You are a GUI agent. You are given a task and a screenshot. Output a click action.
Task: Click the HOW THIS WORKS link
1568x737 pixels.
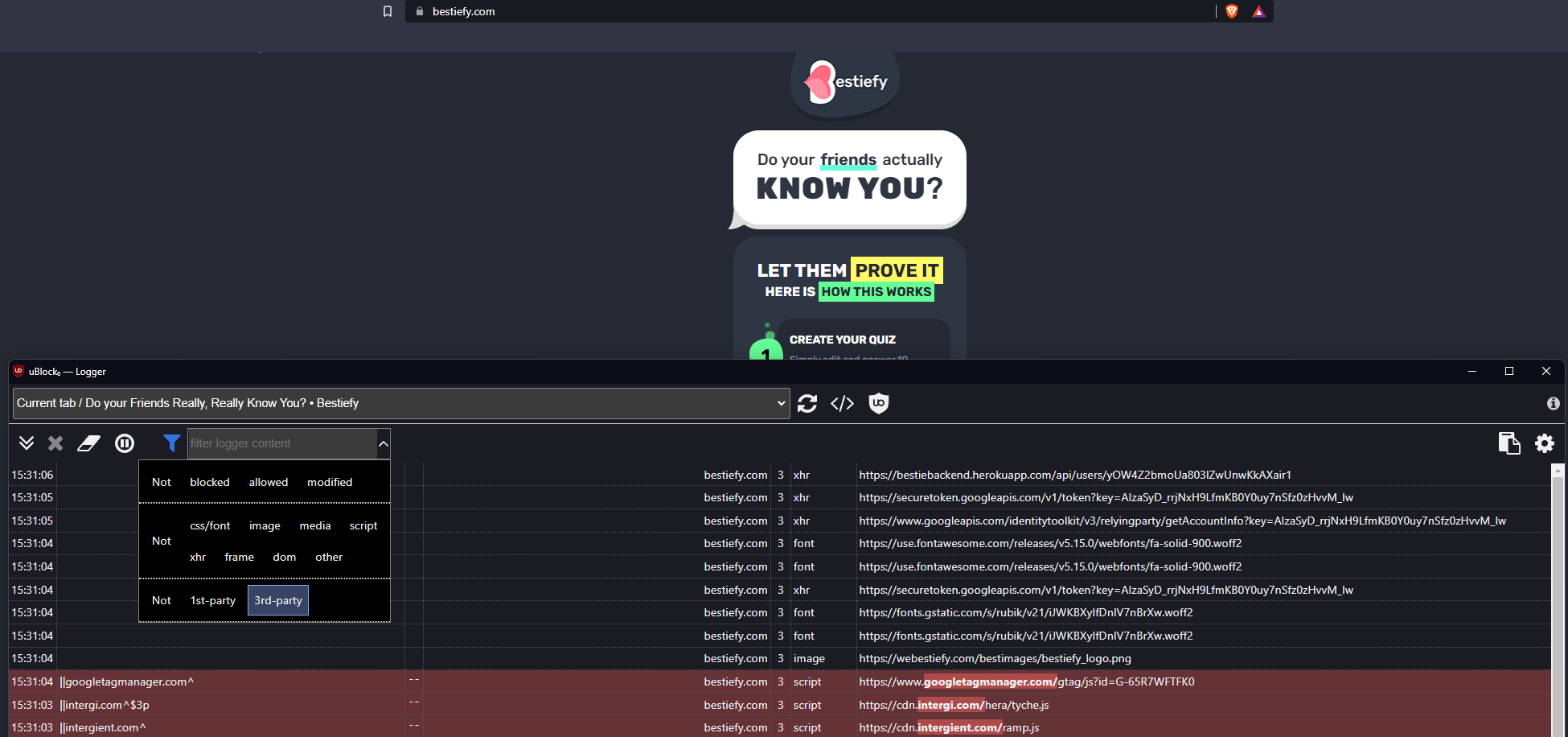click(876, 291)
